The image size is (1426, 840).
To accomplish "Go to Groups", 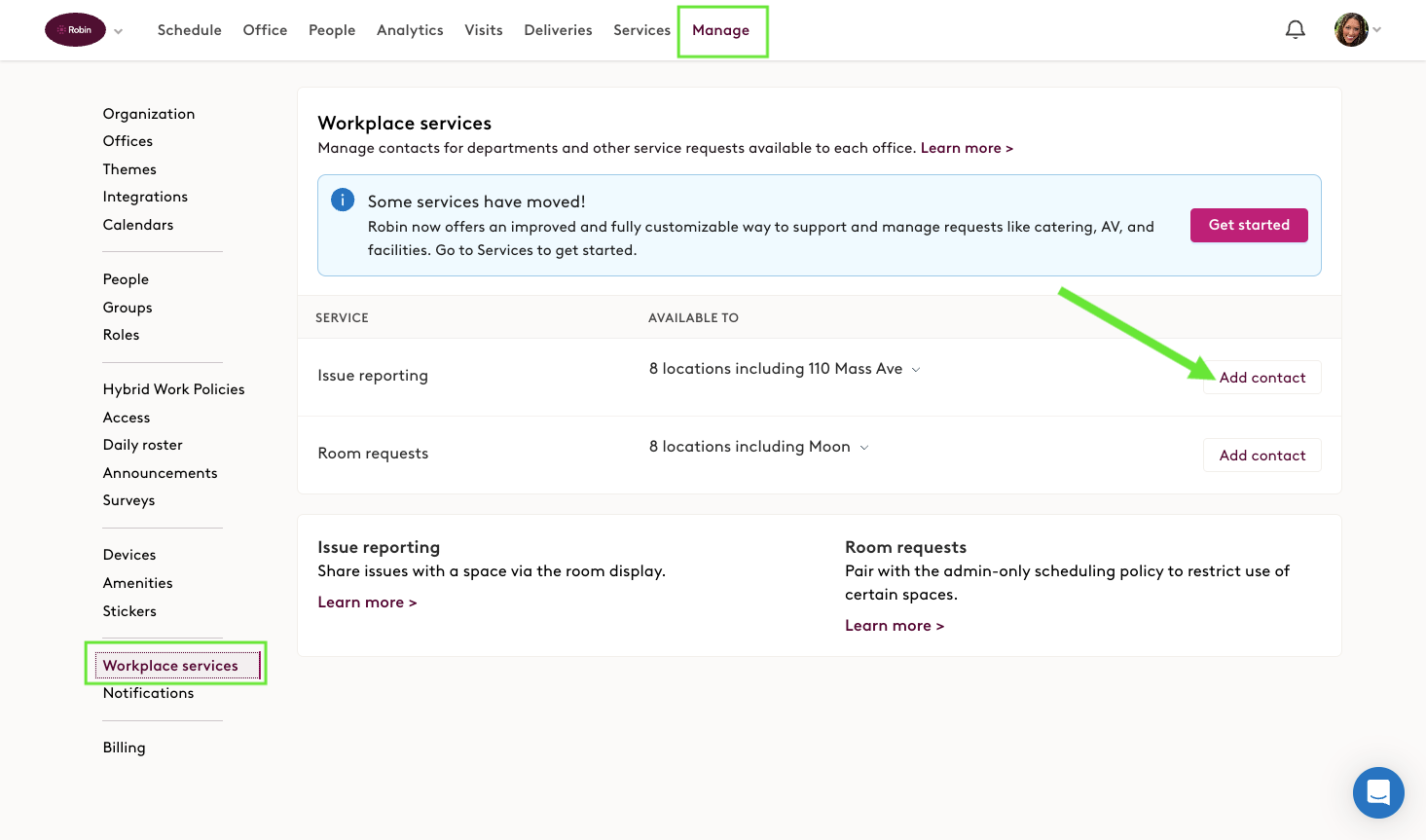I will pyautogui.click(x=128, y=308).
